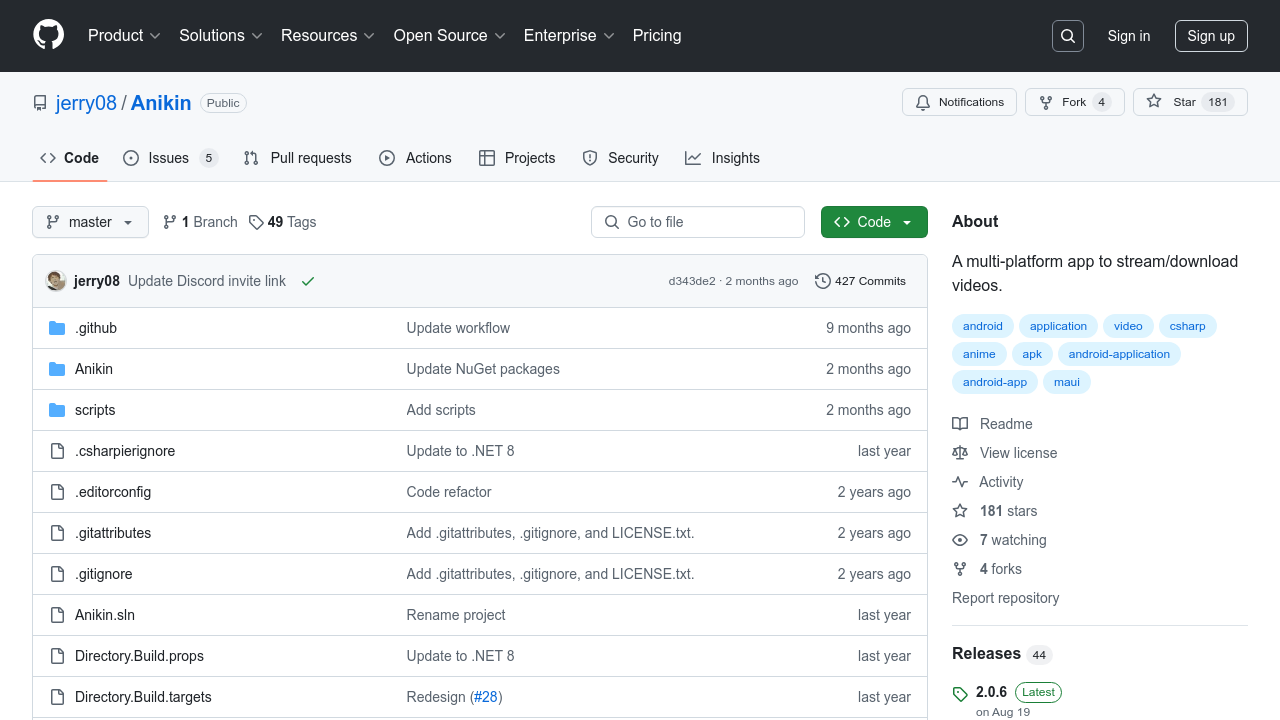Open the Directory.Build.props file

coord(139,656)
